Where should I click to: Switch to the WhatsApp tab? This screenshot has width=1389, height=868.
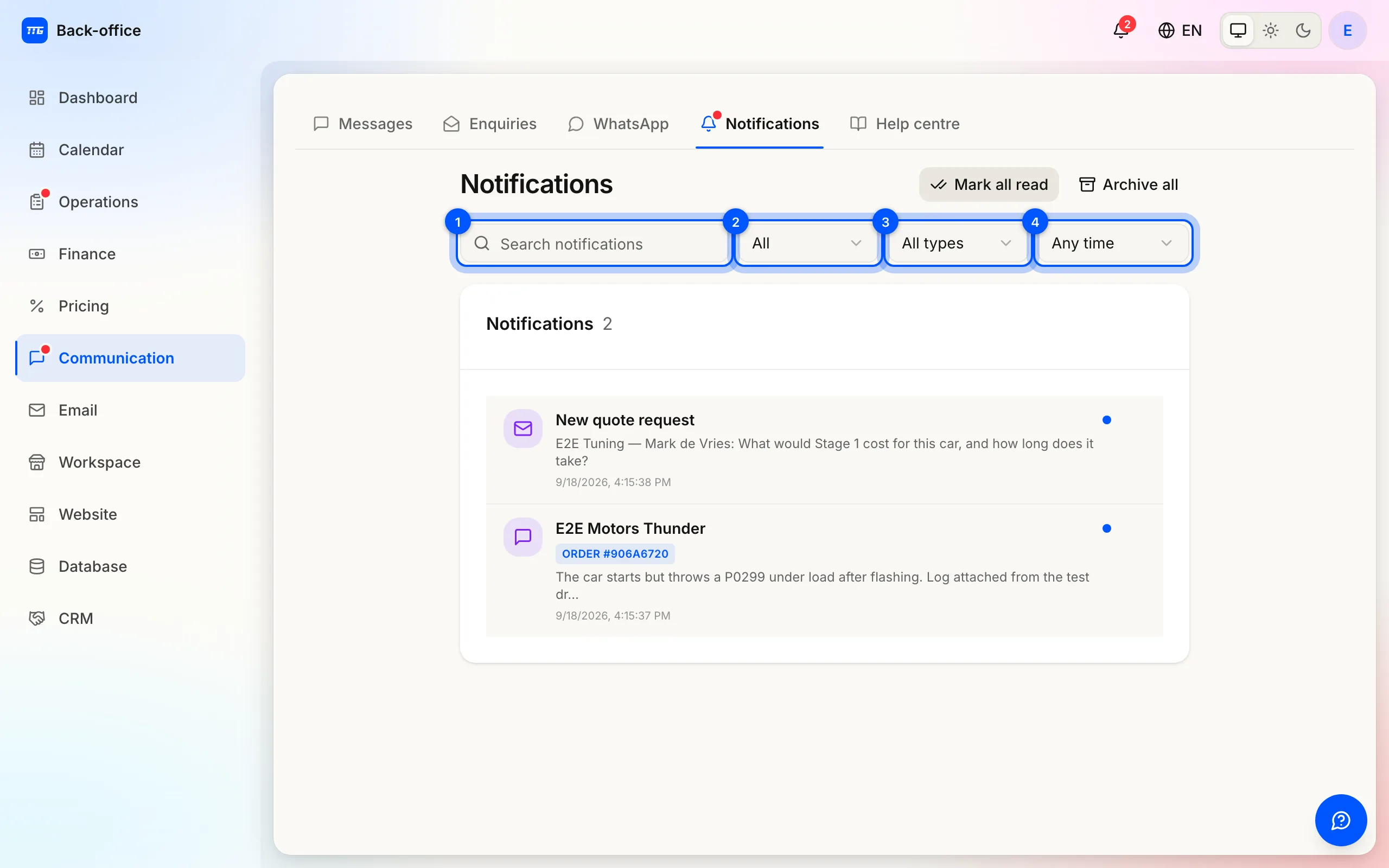[618, 124]
